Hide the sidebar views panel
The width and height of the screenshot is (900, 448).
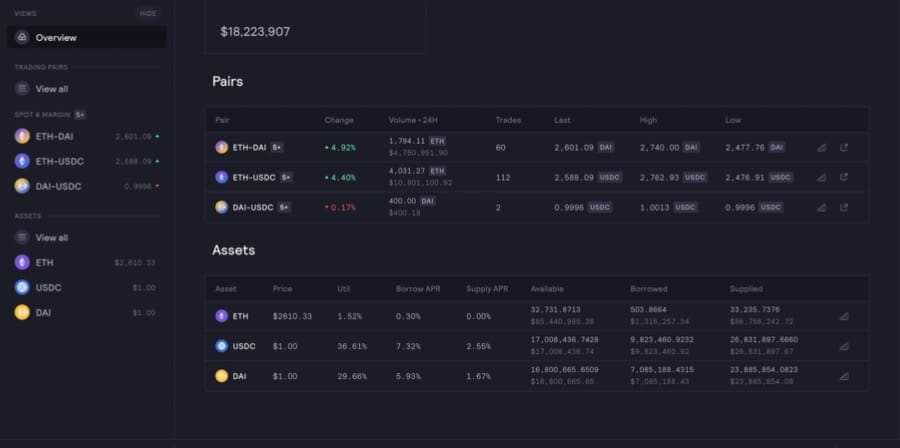click(x=148, y=13)
